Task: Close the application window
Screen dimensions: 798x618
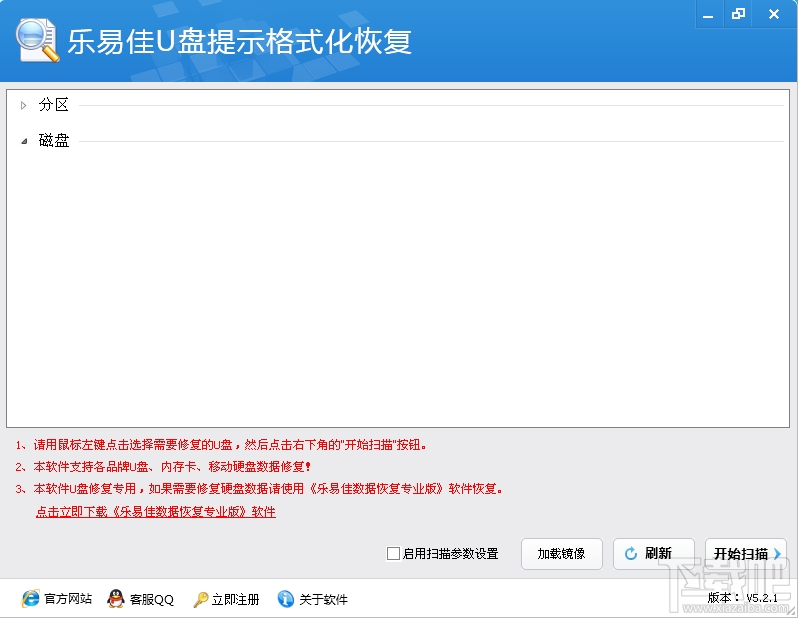Action: 774,14
